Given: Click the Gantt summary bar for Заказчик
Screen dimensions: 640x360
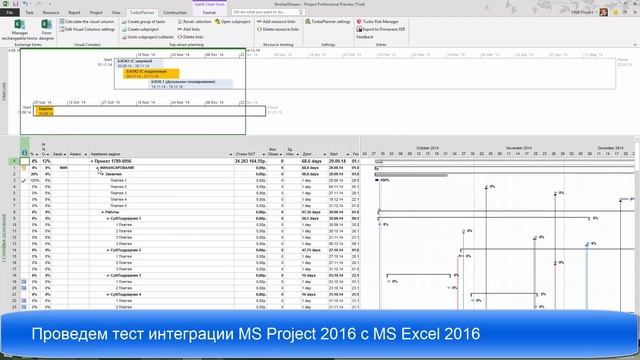Looking at the screenshot, I should pos(411,175).
